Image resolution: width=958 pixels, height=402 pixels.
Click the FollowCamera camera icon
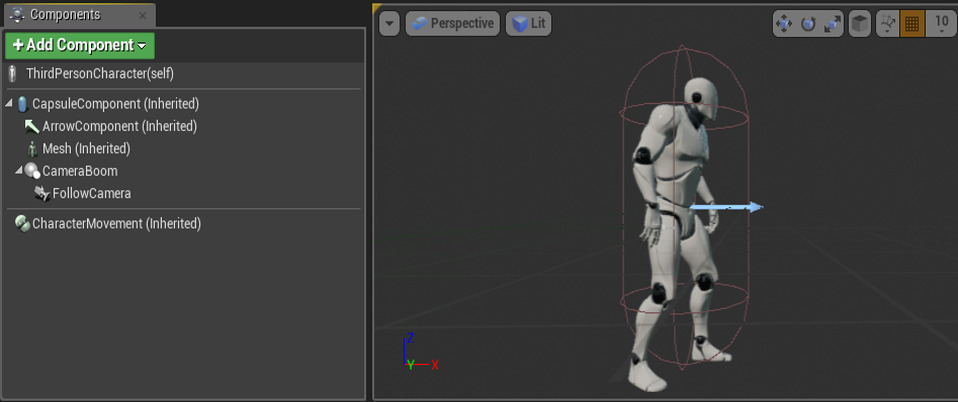pyautogui.click(x=43, y=194)
